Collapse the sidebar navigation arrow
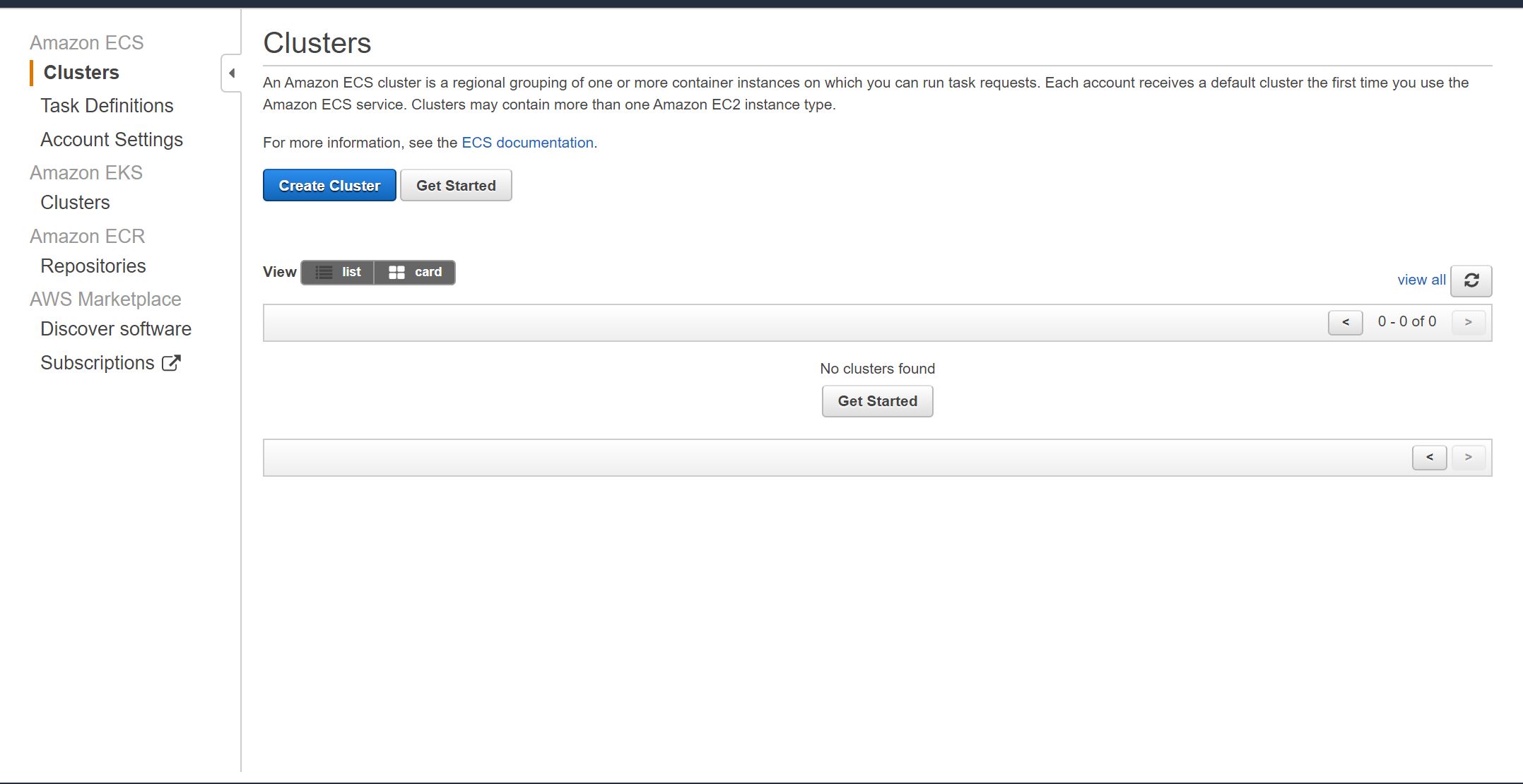This screenshot has width=1523, height=784. (x=231, y=73)
